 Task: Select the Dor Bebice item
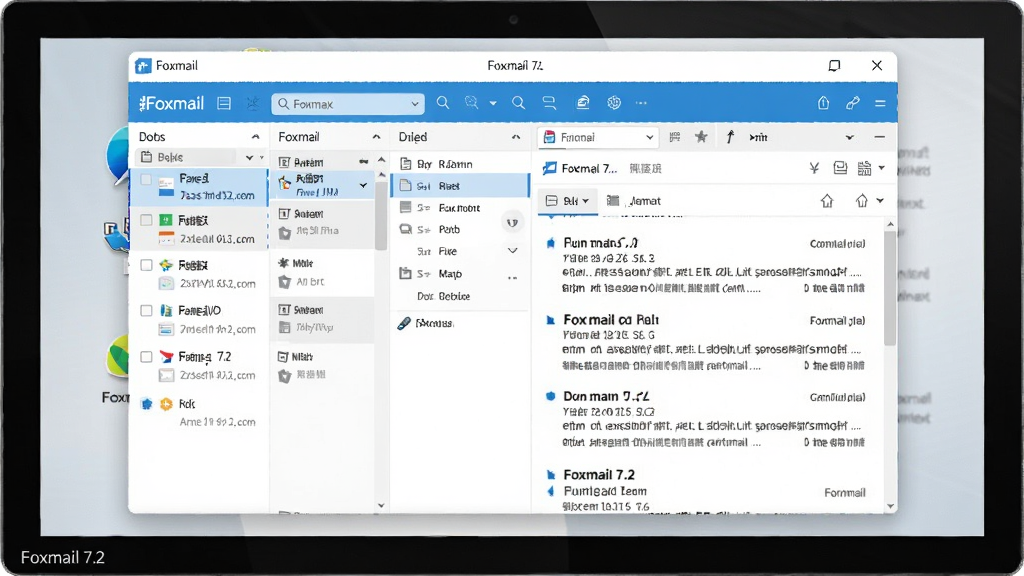460,296
